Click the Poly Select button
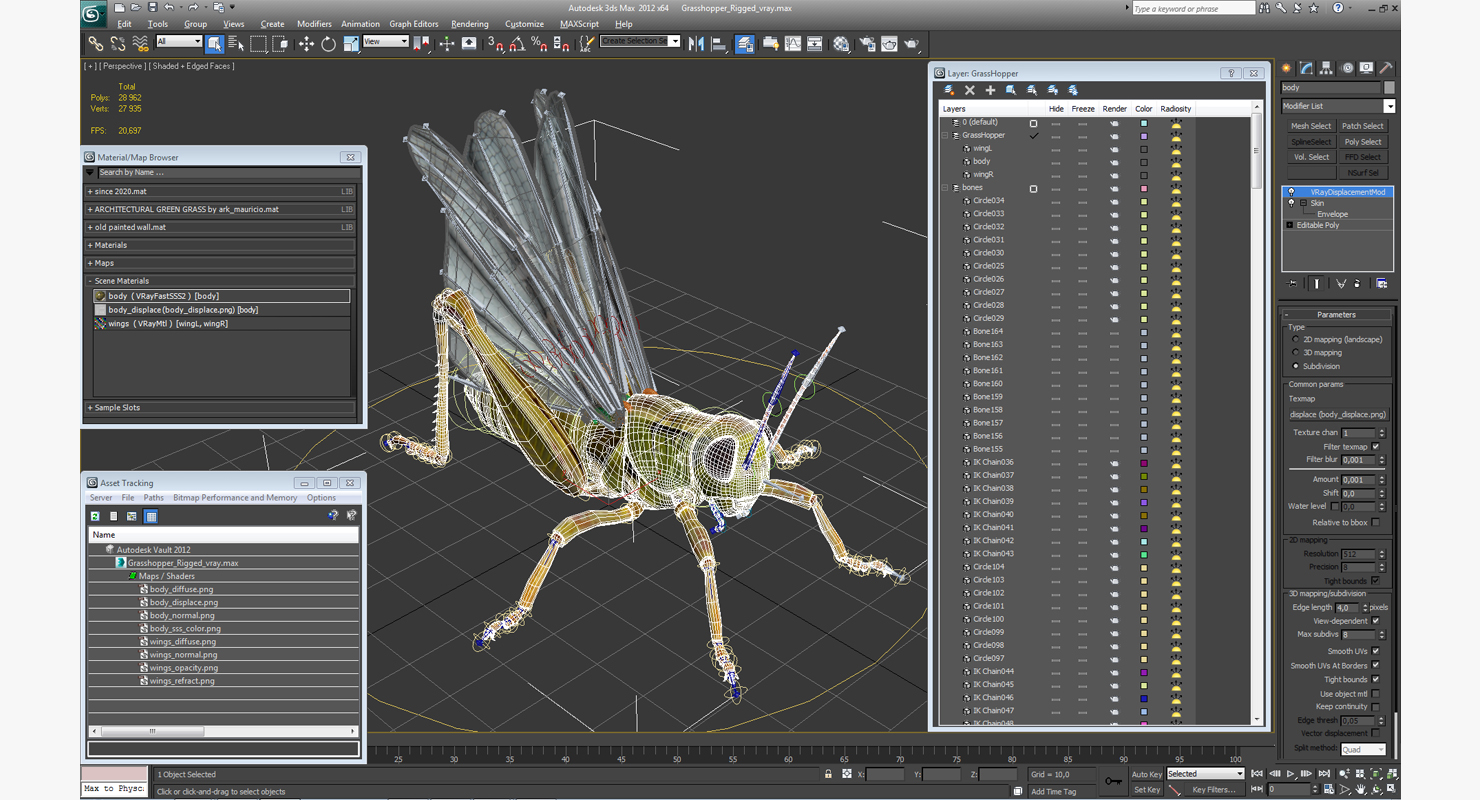 coord(1362,142)
